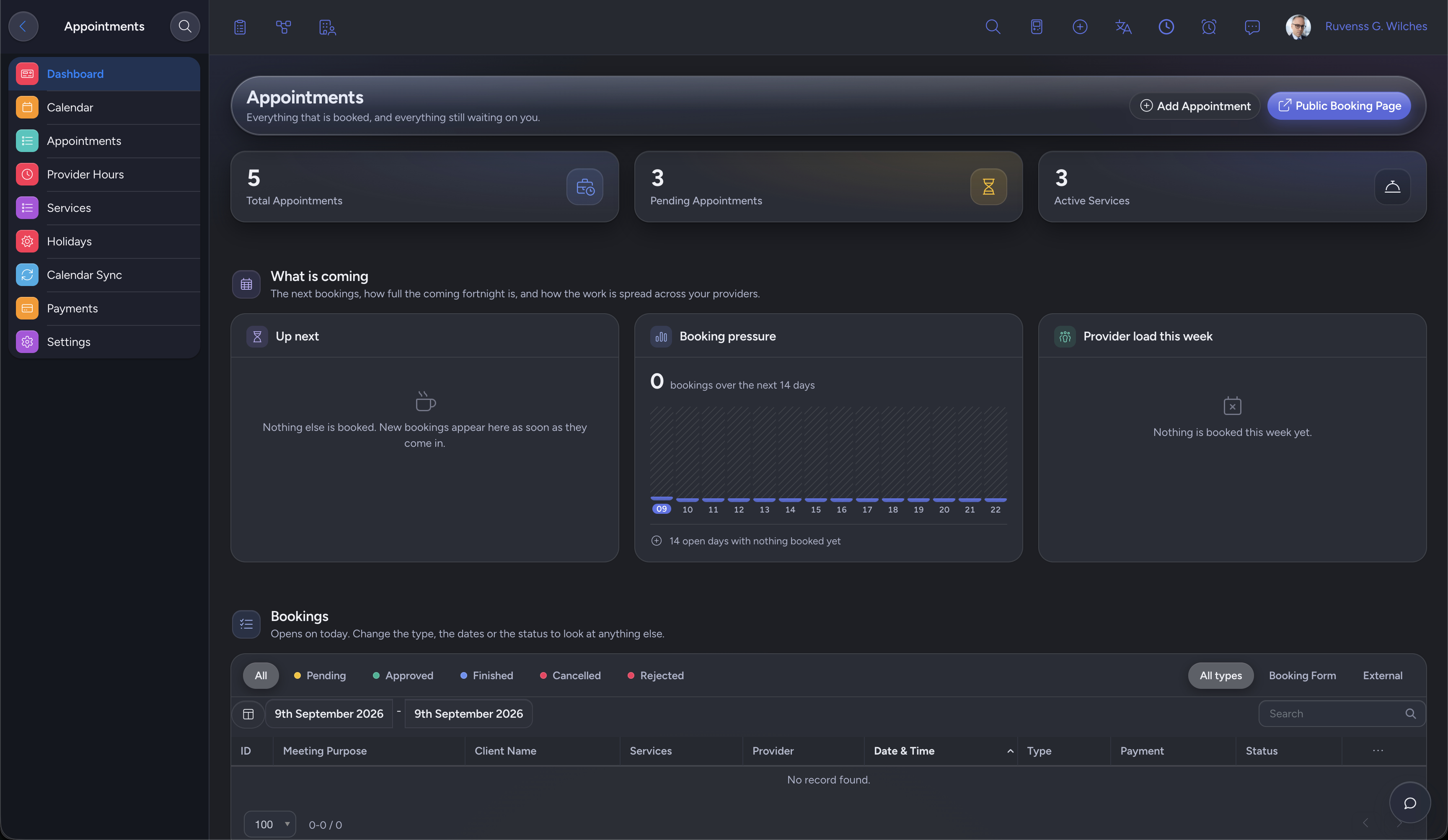Click the building with person icon
1448x840 pixels.
327,27
